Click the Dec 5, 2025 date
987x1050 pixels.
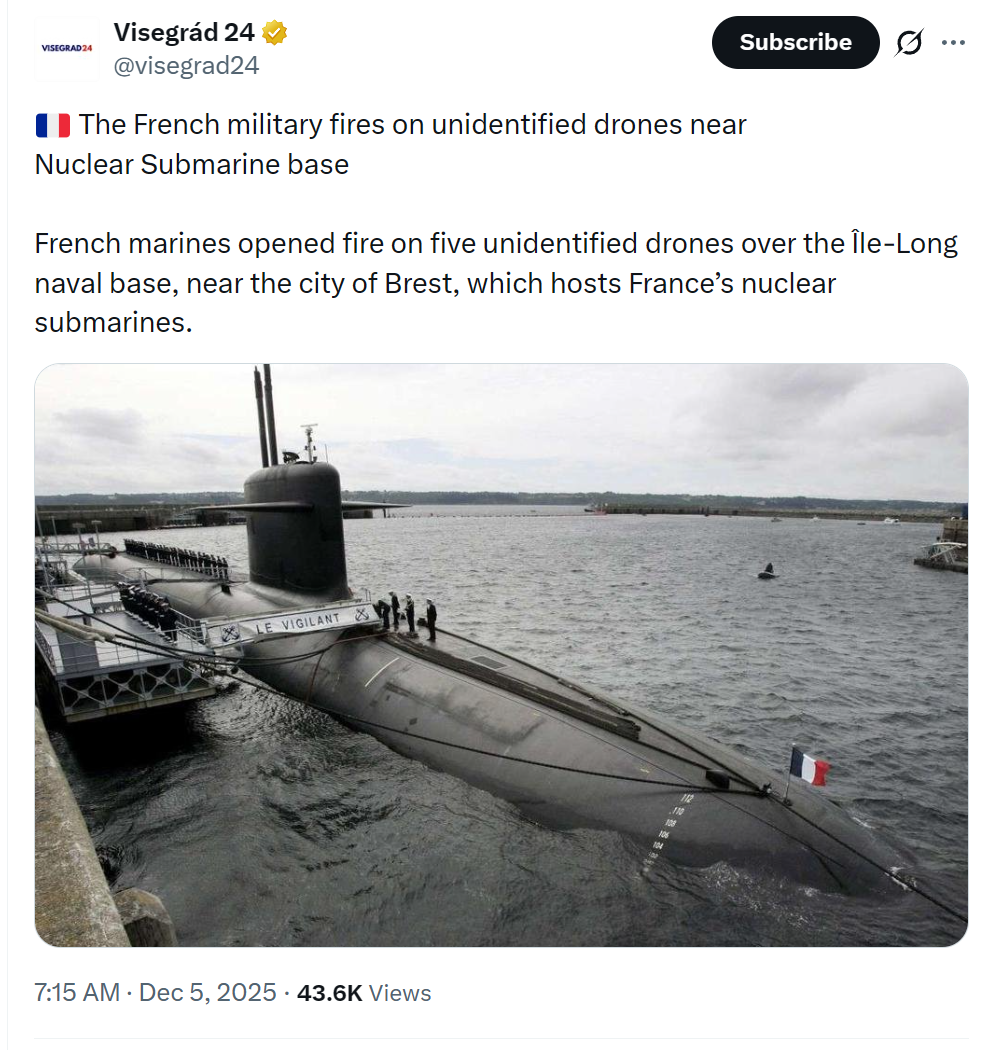[207, 993]
